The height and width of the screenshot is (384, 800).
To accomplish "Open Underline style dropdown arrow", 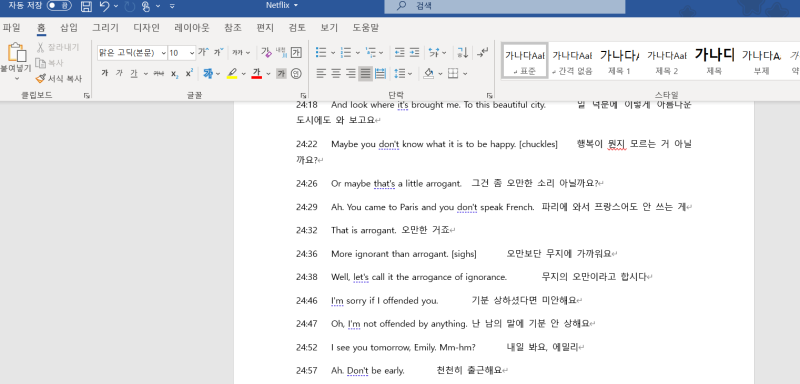I will coord(145,74).
